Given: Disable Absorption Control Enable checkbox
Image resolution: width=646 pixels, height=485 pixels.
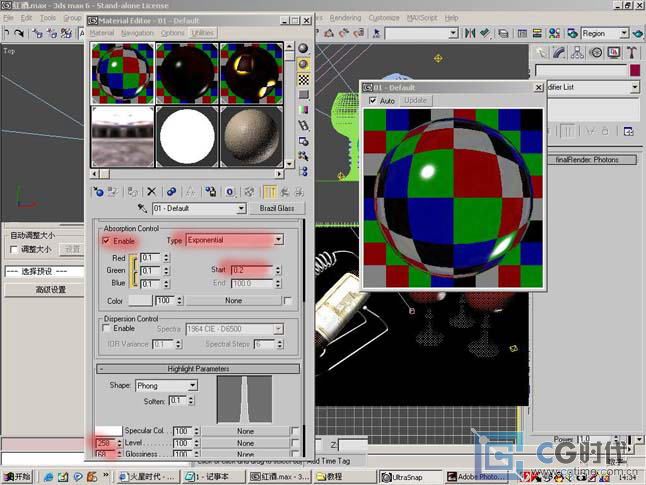Looking at the screenshot, I should pyautogui.click(x=107, y=241).
